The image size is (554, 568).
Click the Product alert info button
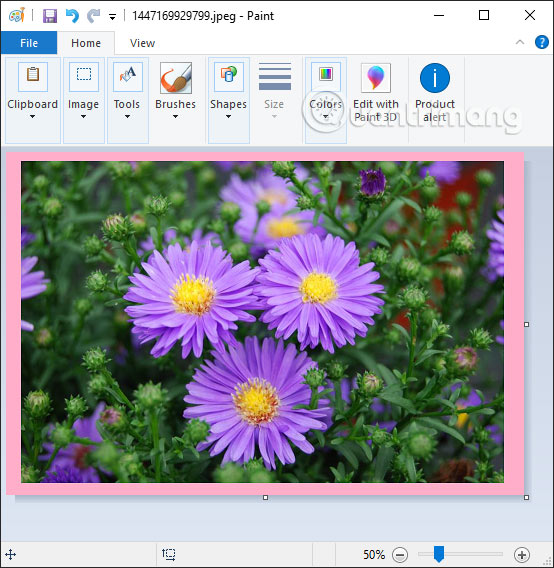[435, 93]
